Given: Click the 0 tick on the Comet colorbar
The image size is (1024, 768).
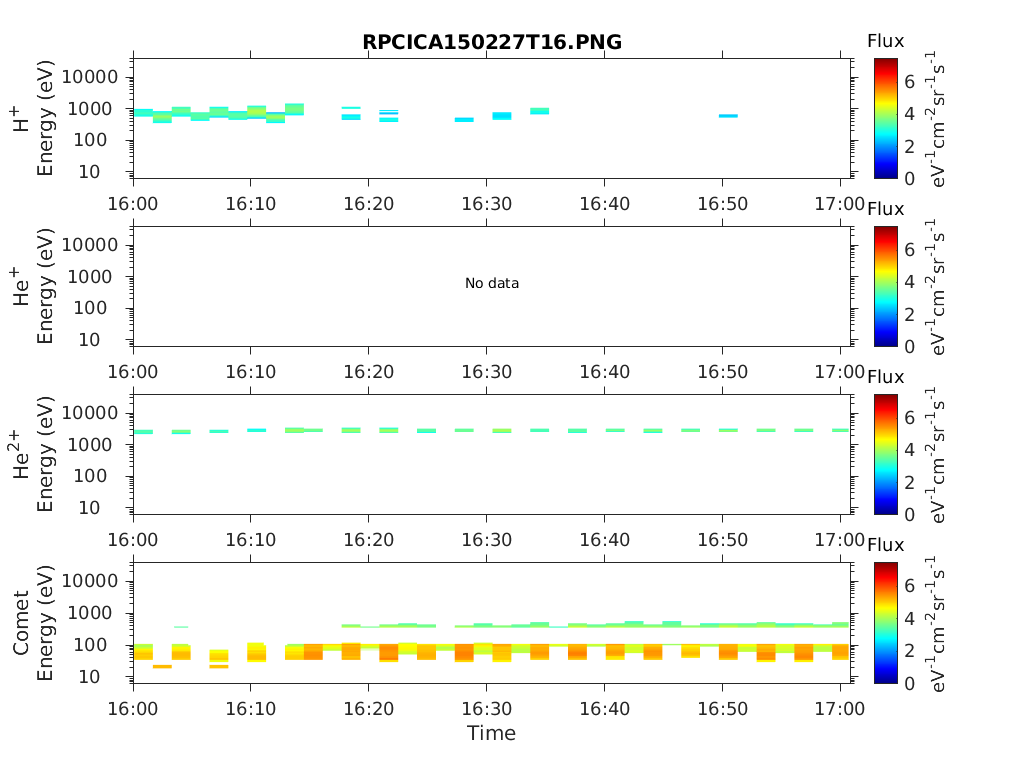Looking at the screenshot, I should point(909,683).
